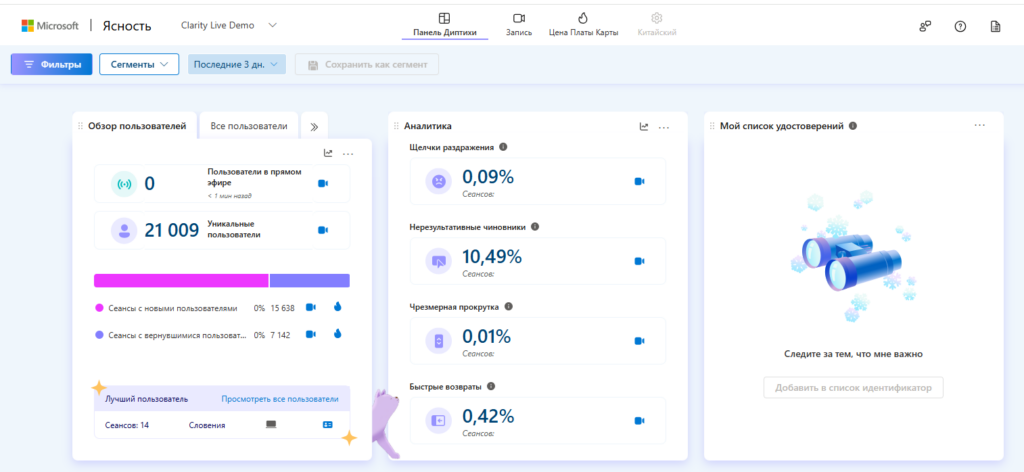The height and width of the screenshot is (472, 1024).
Task: View recordings for Пользователи в прямом эфире
Action: click(323, 183)
